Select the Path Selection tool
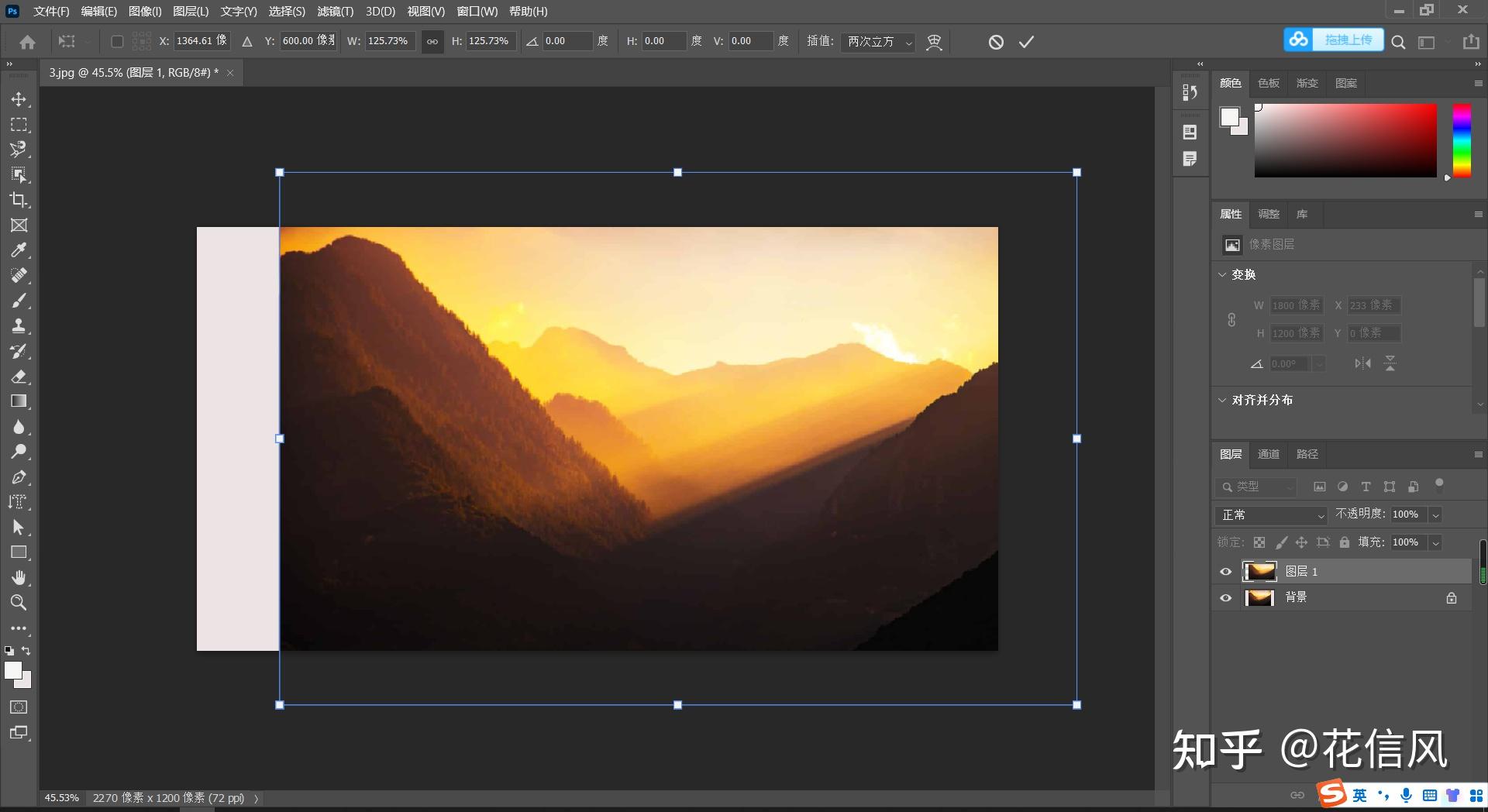This screenshot has height=812, width=1488. pos(19,527)
